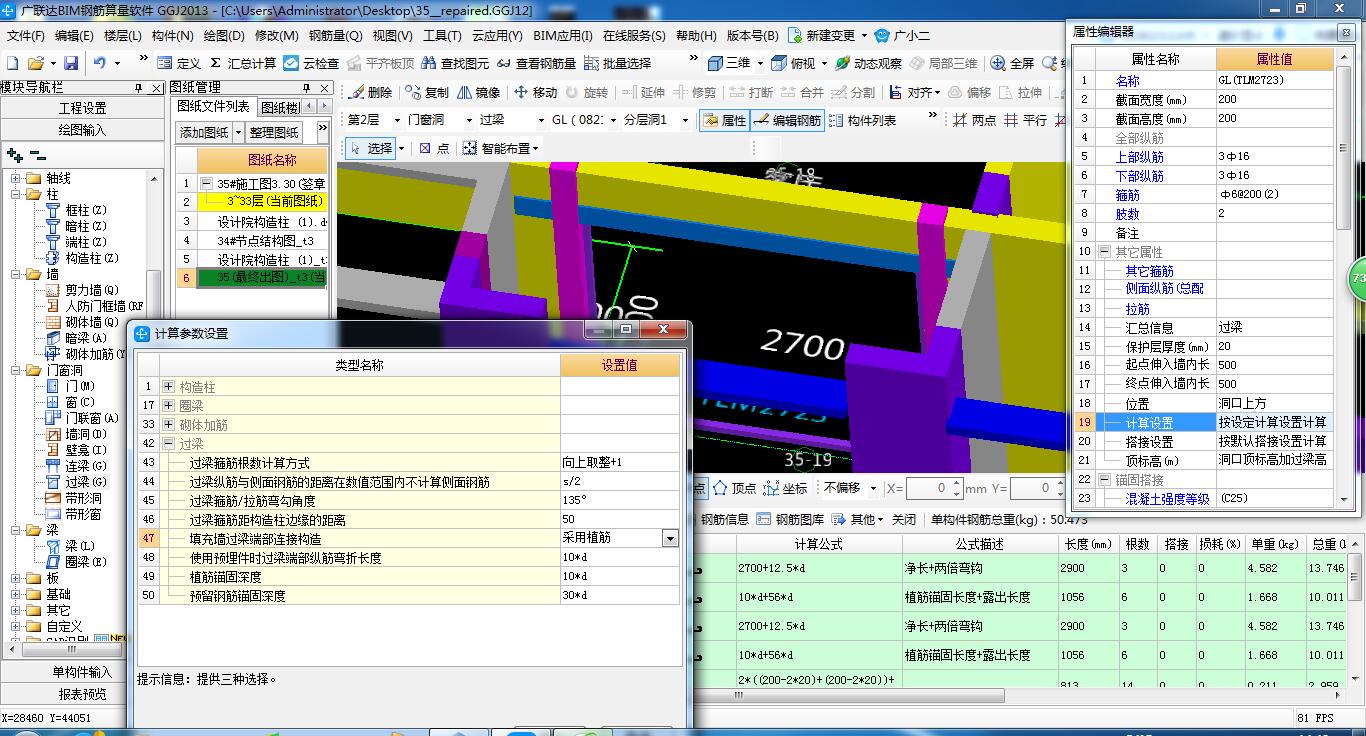Image resolution: width=1366 pixels, height=736 pixels.
Task: Click 查看钢筋量 tool
Action: point(537,63)
